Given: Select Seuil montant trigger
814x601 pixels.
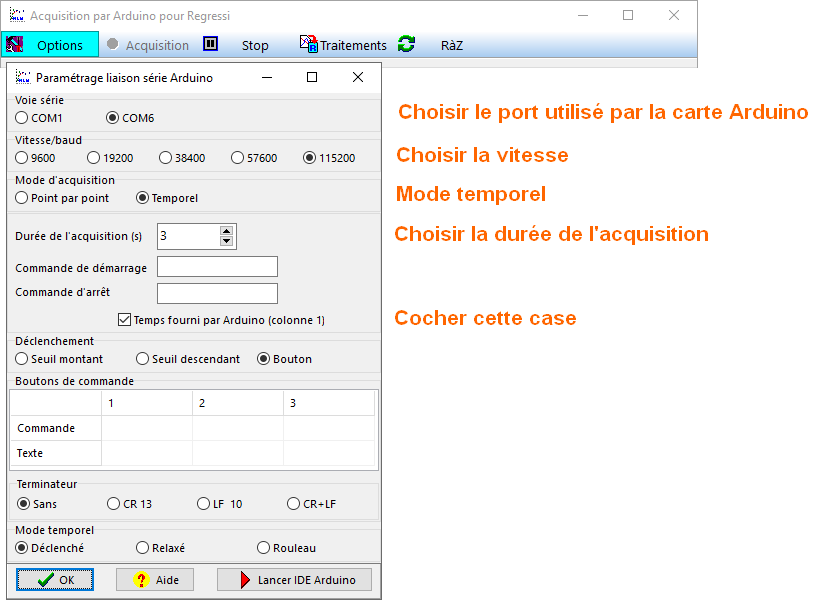Looking at the screenshot, I should pos(59,359).
